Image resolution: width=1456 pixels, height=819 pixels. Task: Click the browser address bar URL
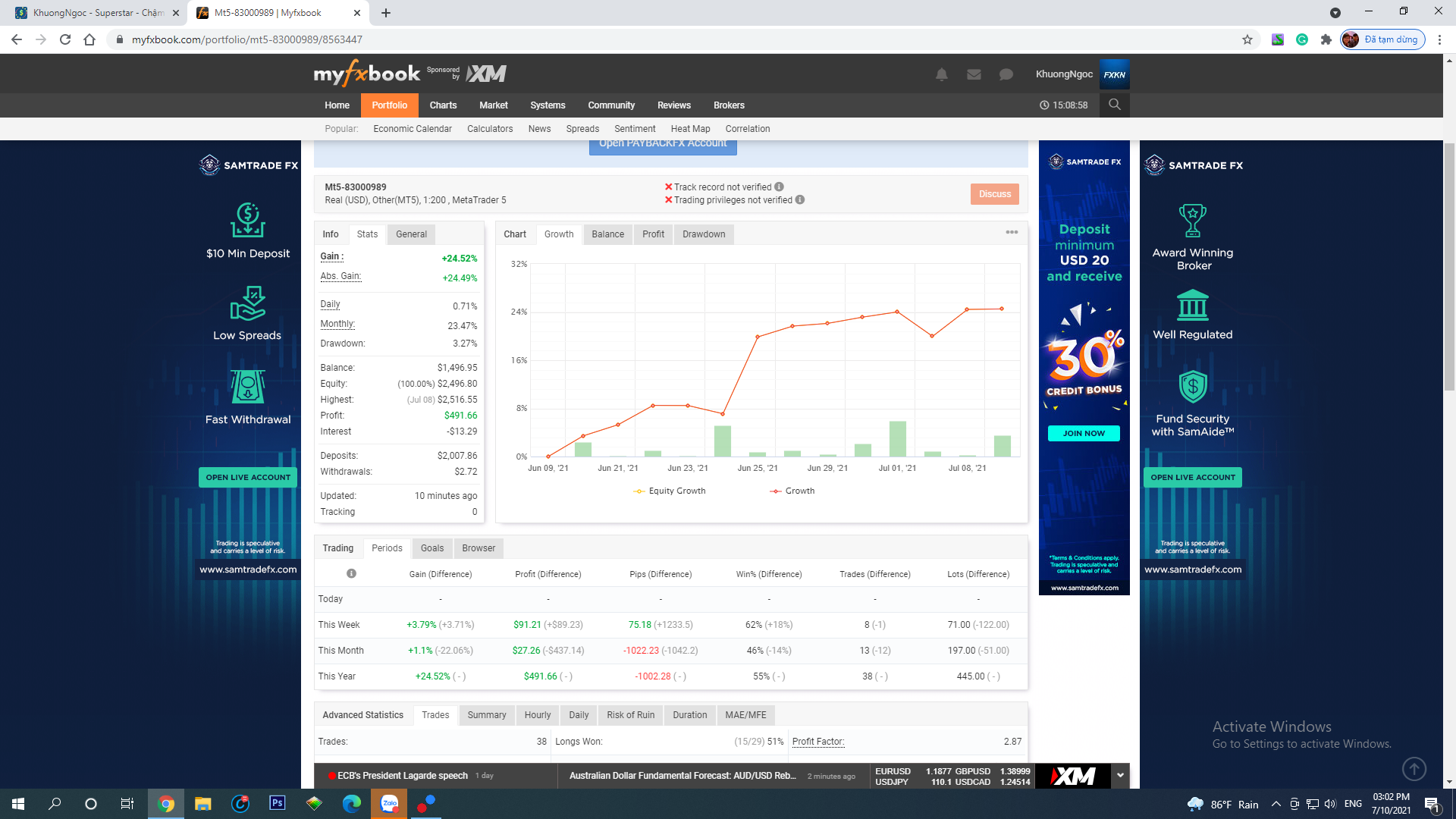247,39
